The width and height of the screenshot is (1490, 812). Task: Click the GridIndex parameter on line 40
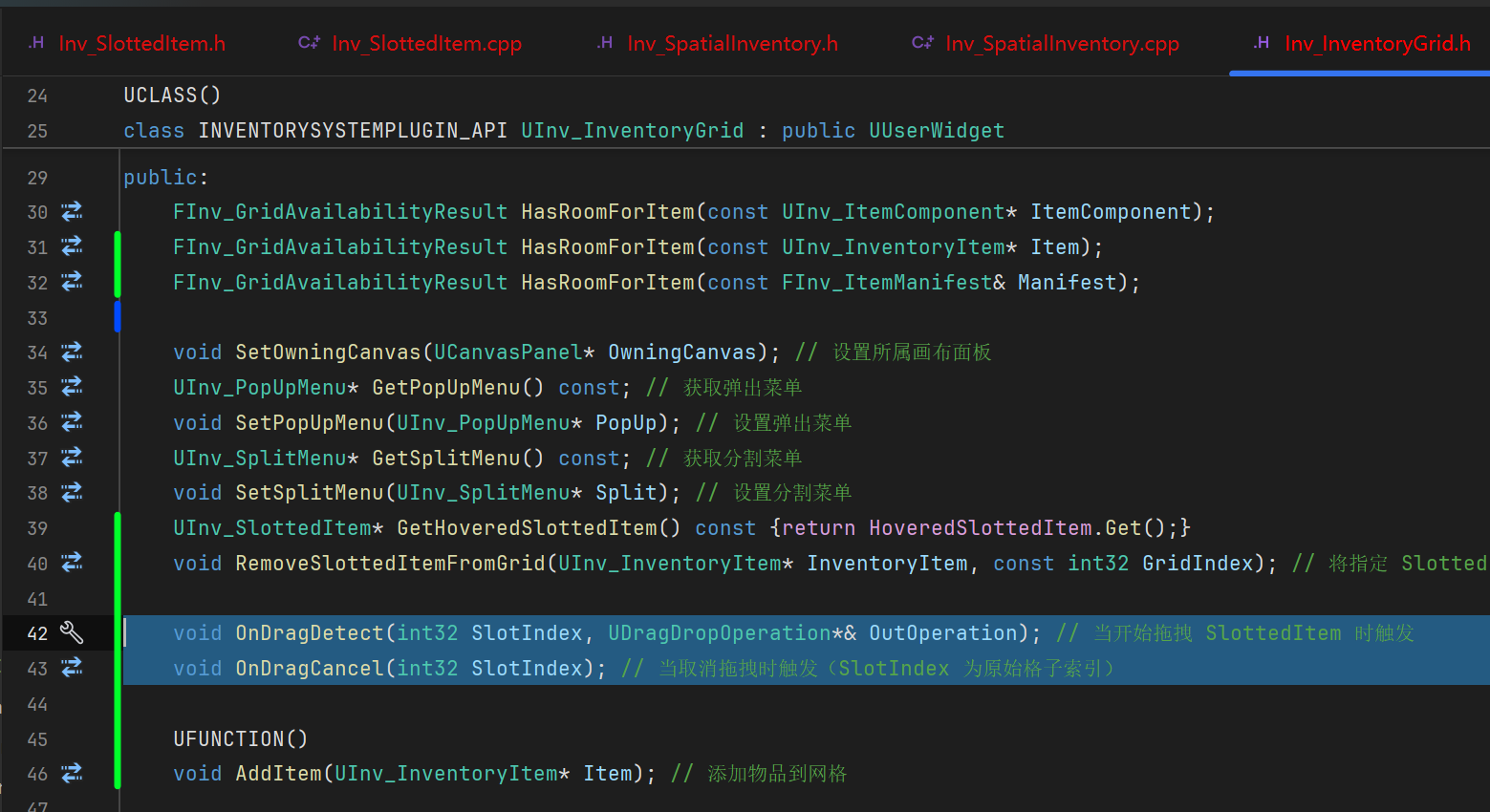click(x=1198, y=563)
